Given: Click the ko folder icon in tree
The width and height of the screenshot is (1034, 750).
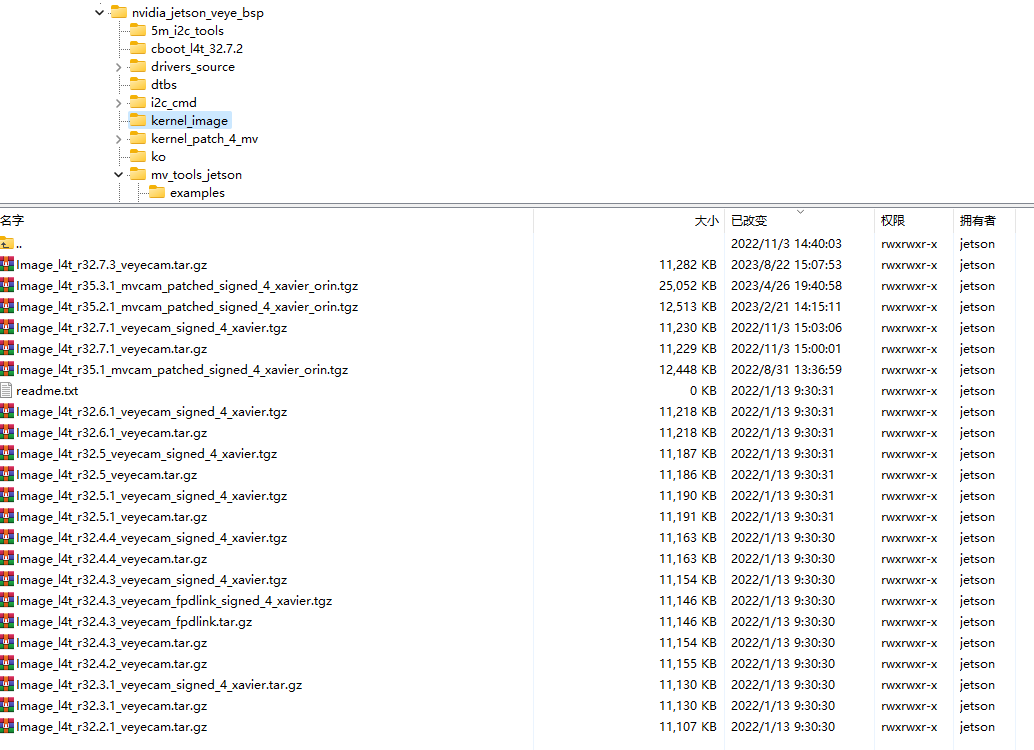Looking at the screenshot, I should click(x=138, y=157).
